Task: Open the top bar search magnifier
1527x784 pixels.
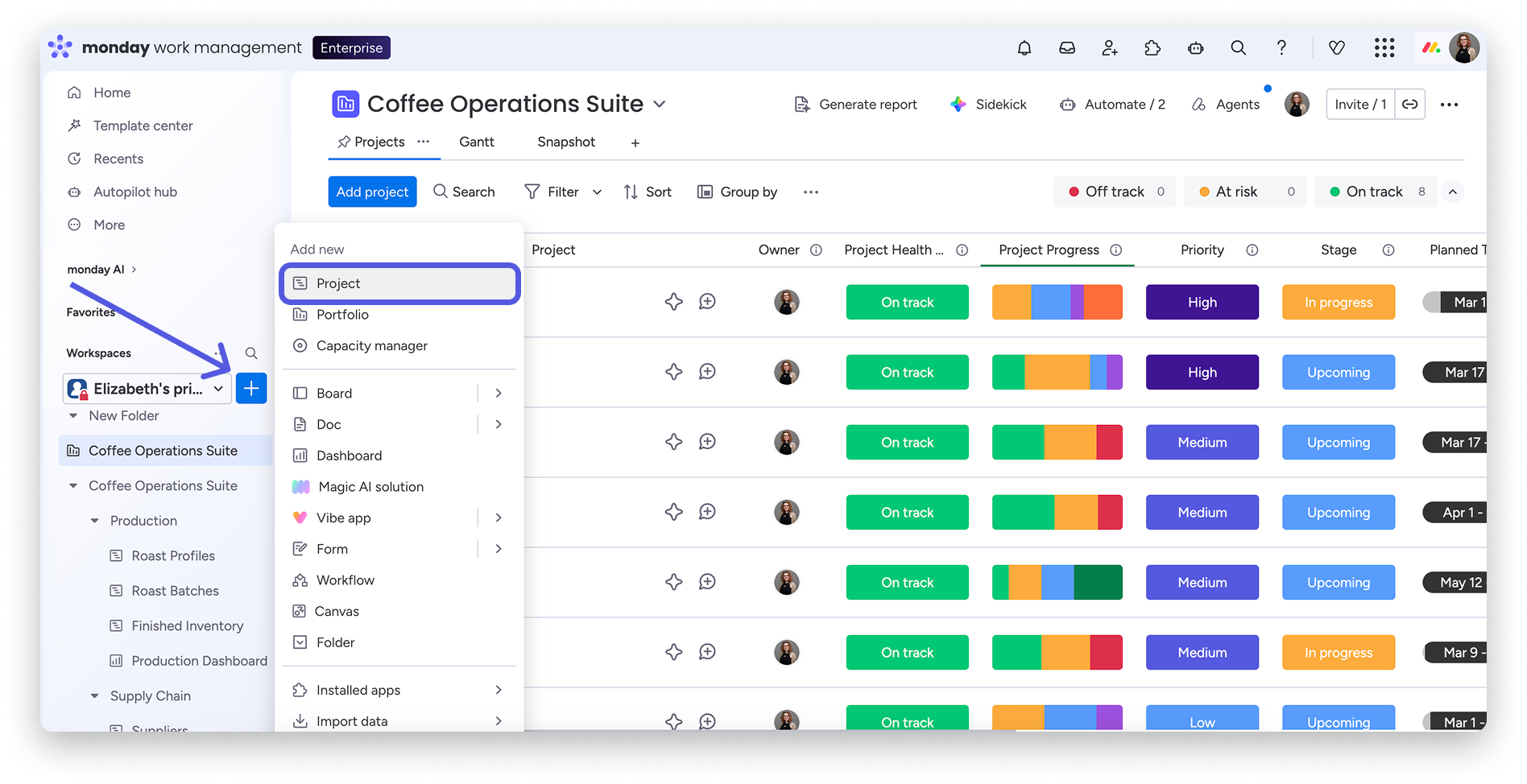Action: (1239, 48)
